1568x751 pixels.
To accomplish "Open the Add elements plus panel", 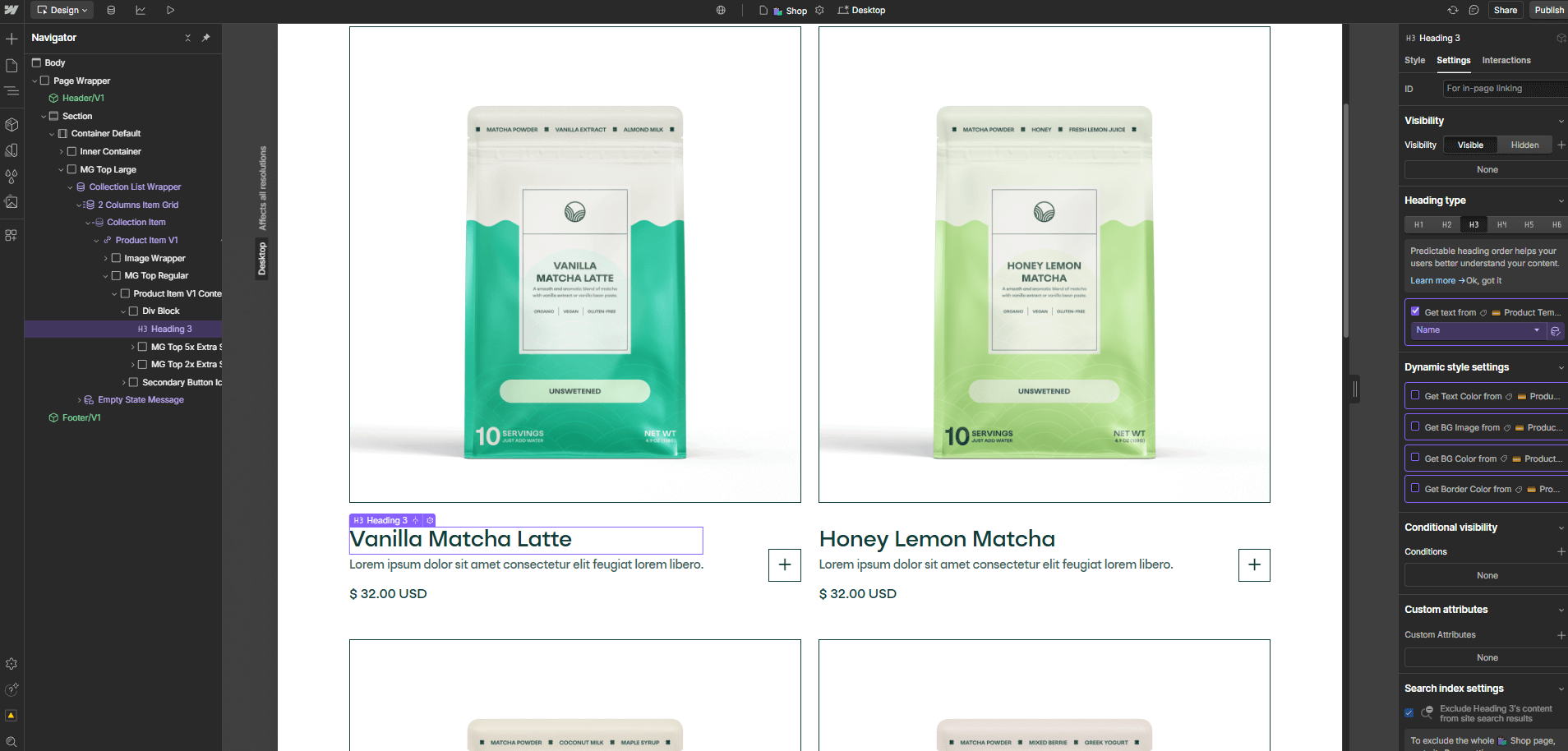I will [x=12, y=39].
